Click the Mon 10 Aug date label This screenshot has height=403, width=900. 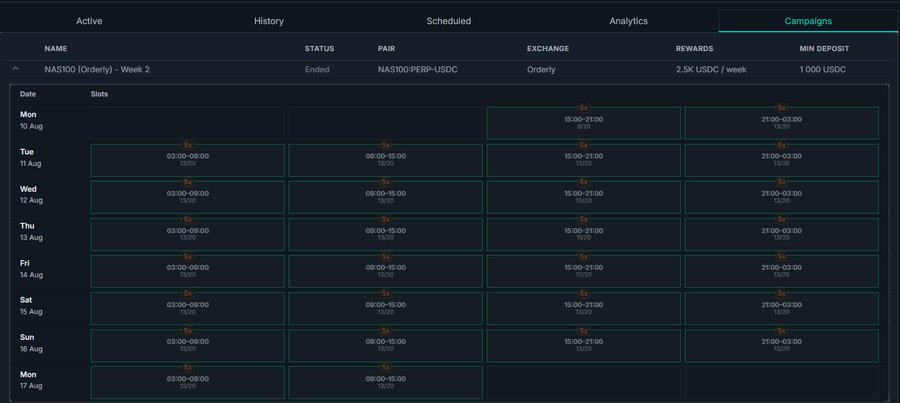click(31, 120)
